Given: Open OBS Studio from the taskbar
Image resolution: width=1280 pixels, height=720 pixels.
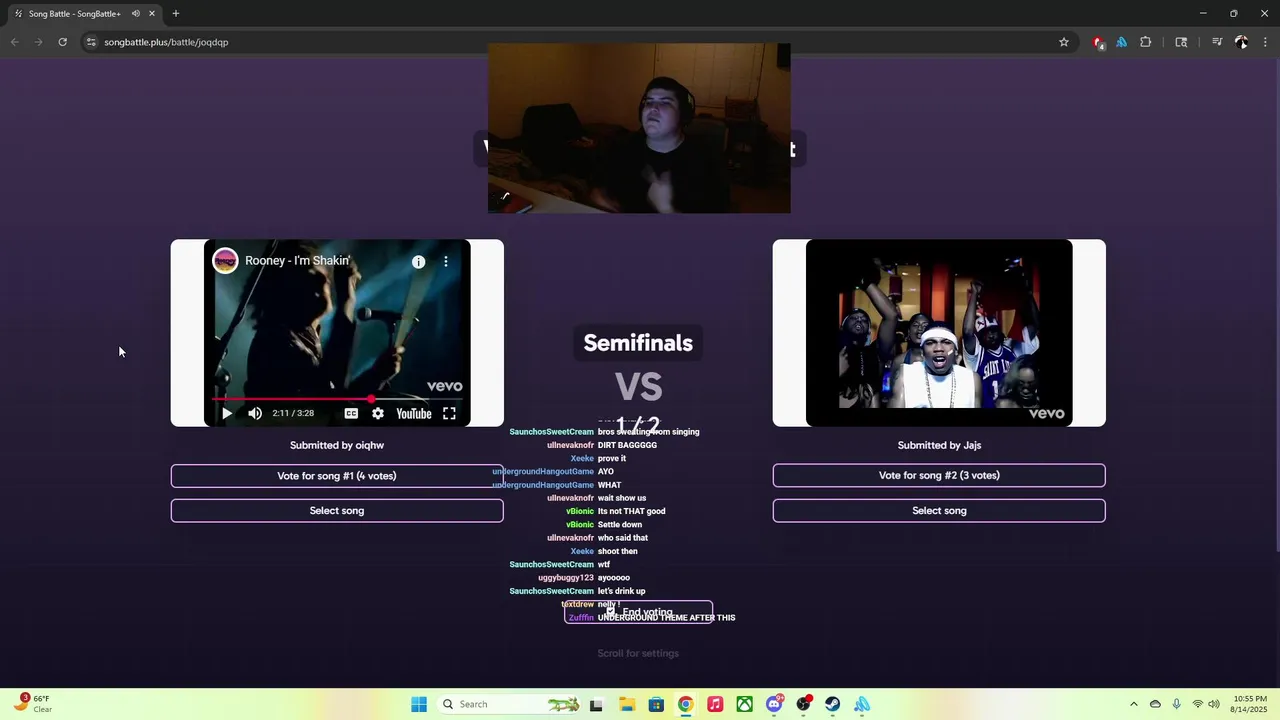Looking at the screenshot, I should coord(803,704).
